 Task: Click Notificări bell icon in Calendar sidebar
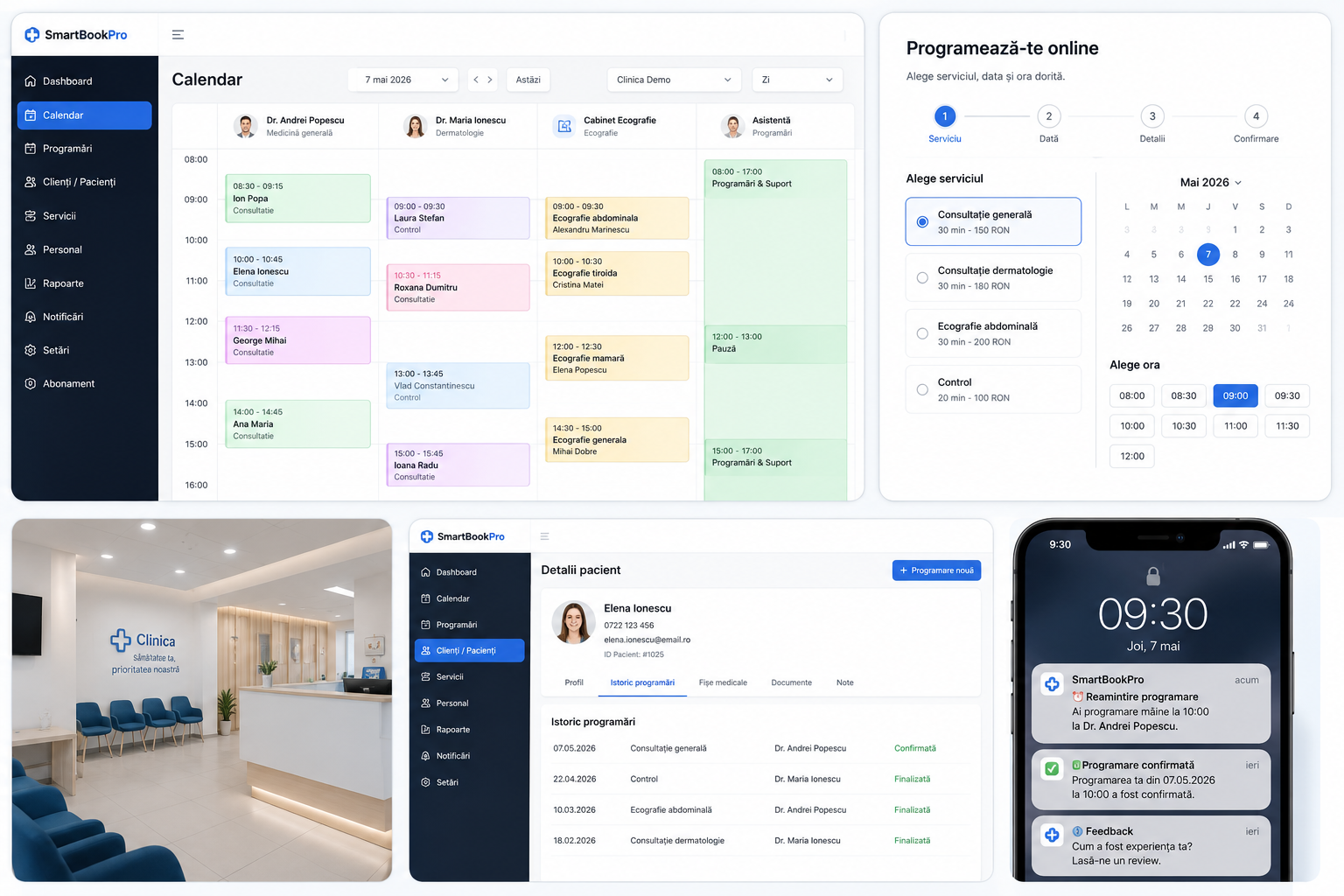point(31,317)
